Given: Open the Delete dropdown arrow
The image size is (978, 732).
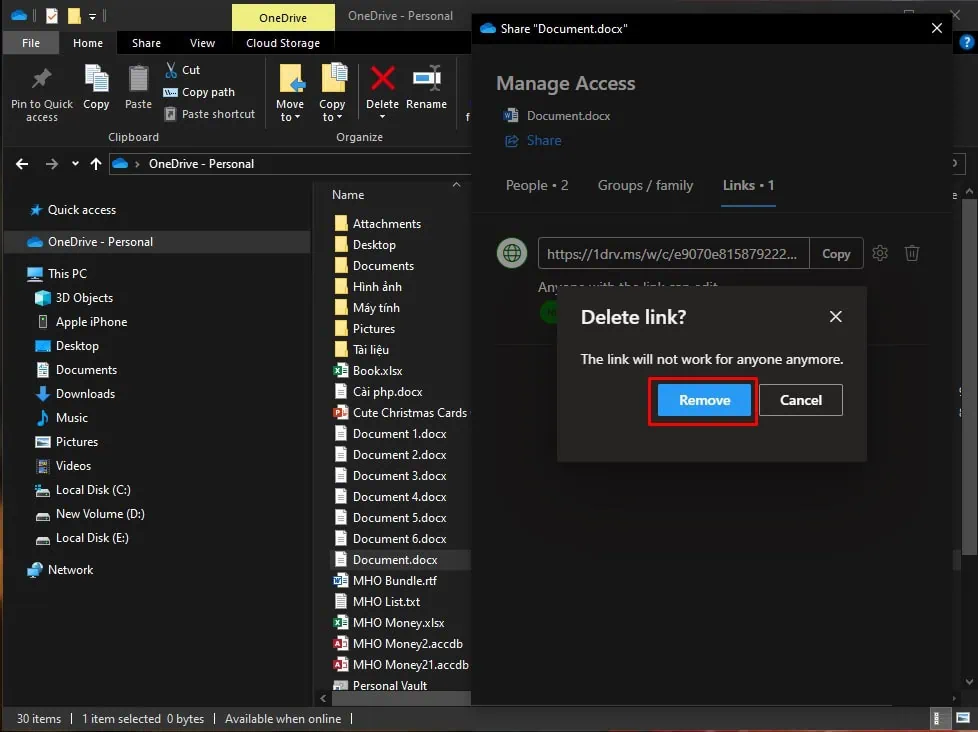Looking at the screenshot, I should click(x=382, y=117).
